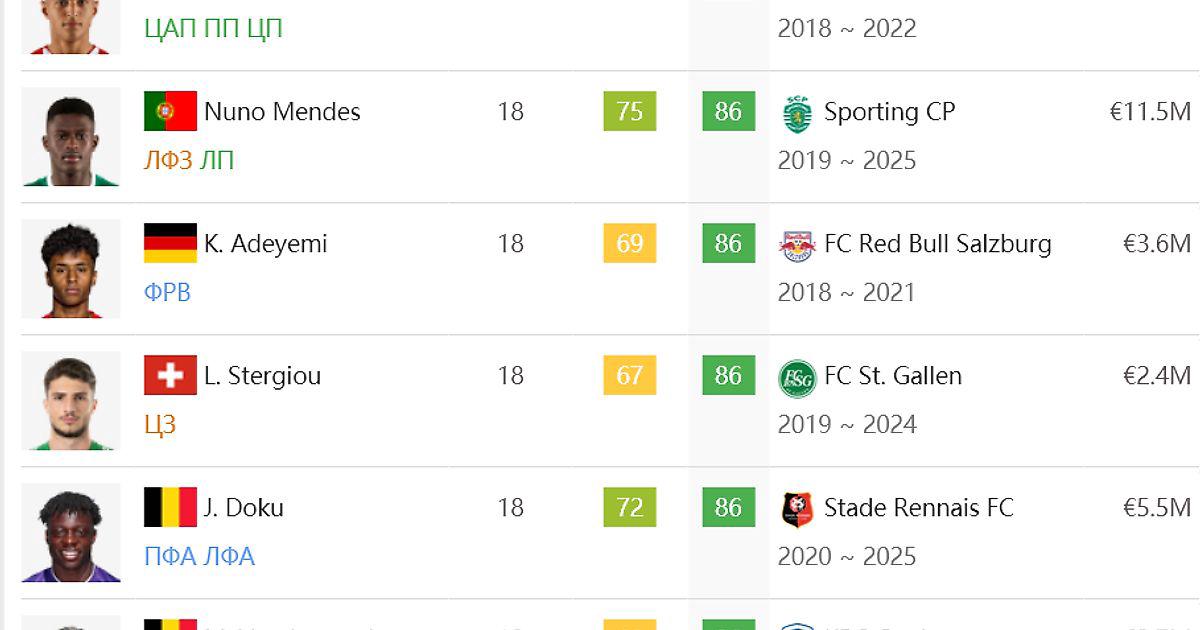
Task: Open the Red Bull Salzburg club logo
Action: tap(797, 244)
